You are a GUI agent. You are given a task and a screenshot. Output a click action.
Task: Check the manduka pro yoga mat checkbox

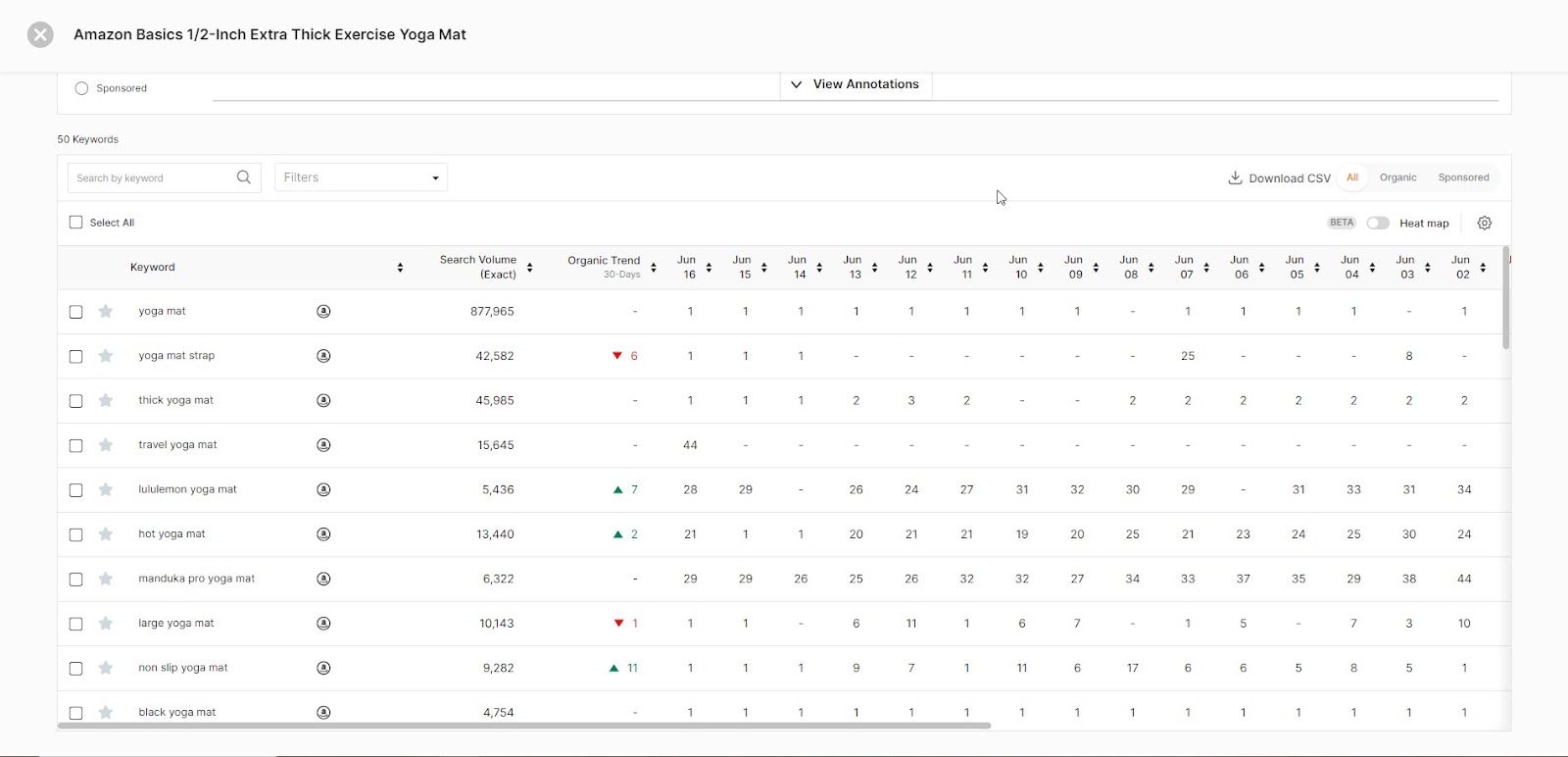pos(75,580)
